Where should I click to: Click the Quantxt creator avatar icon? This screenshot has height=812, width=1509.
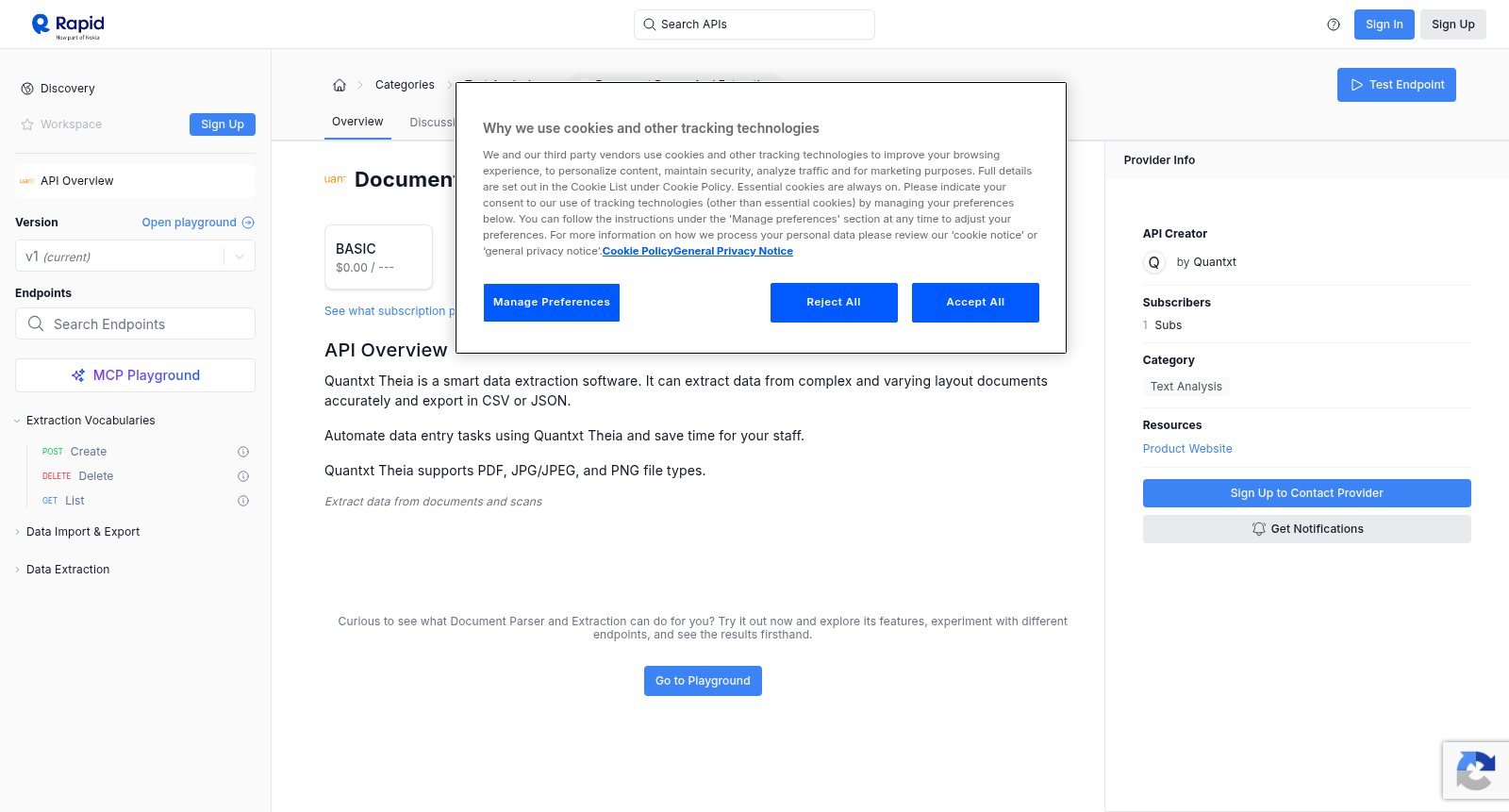(1154, 262)
